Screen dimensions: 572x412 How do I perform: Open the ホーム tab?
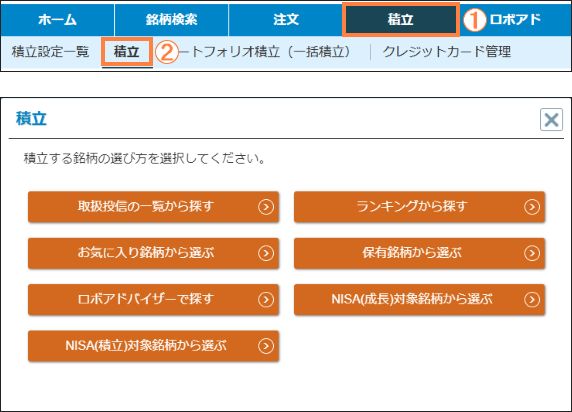(x=58, y=19)
